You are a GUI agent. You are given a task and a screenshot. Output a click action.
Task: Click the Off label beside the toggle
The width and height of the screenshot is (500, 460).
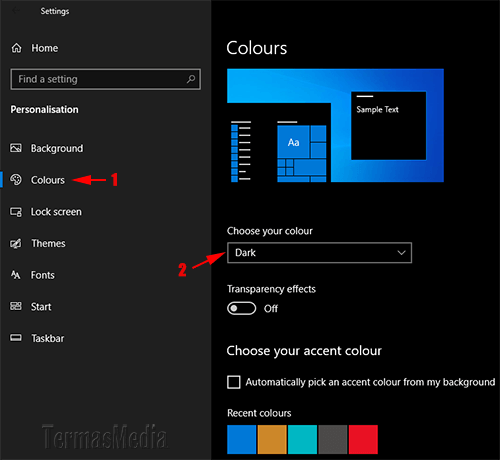[x=271, y=309]
